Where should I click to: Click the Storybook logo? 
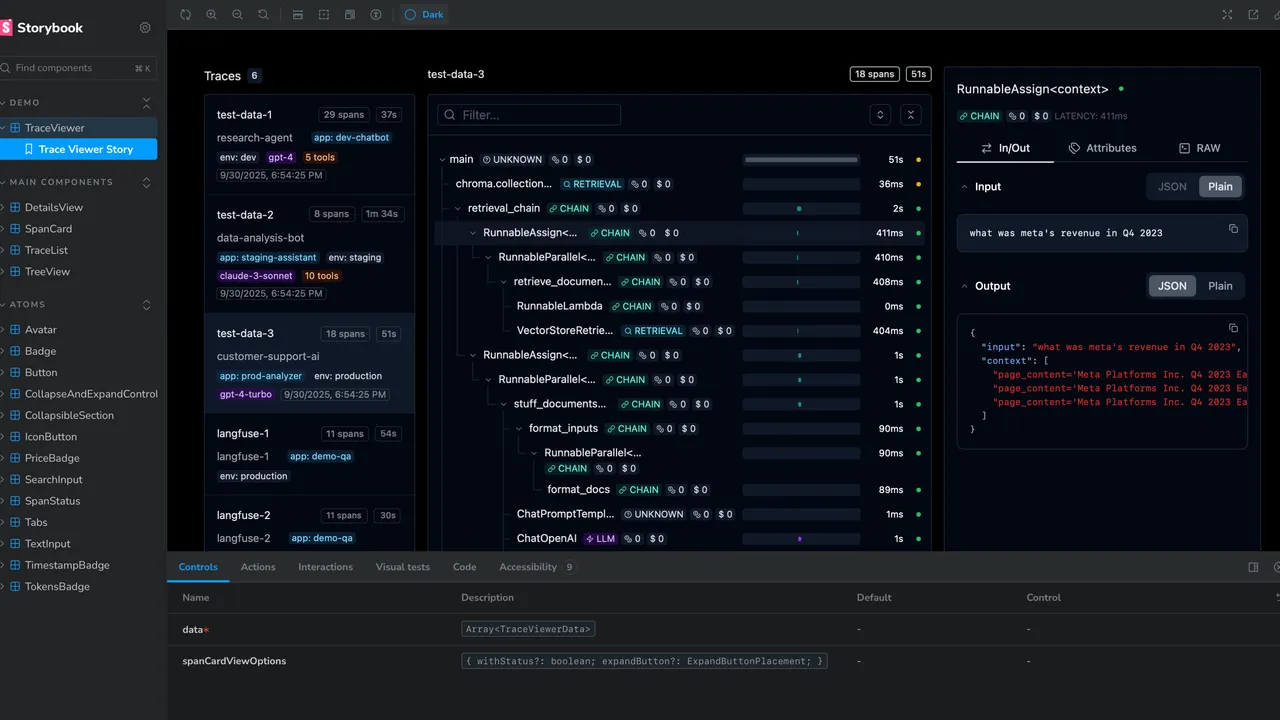coord(41,28)
